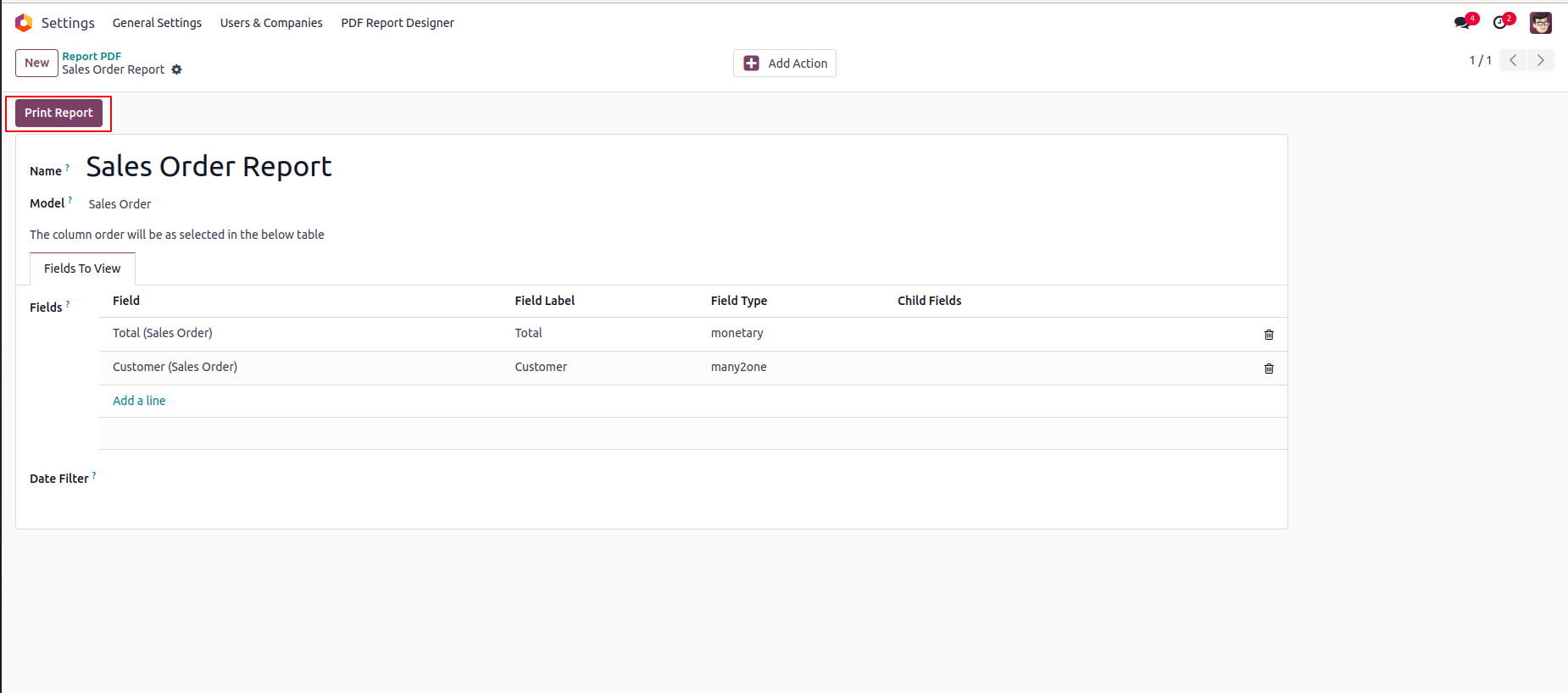Click the user avatar in the top bar

click(1540, 23)
